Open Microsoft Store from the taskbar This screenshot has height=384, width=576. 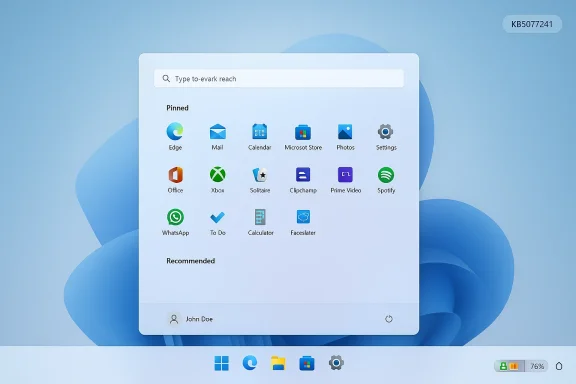click(x=307, y=363)
